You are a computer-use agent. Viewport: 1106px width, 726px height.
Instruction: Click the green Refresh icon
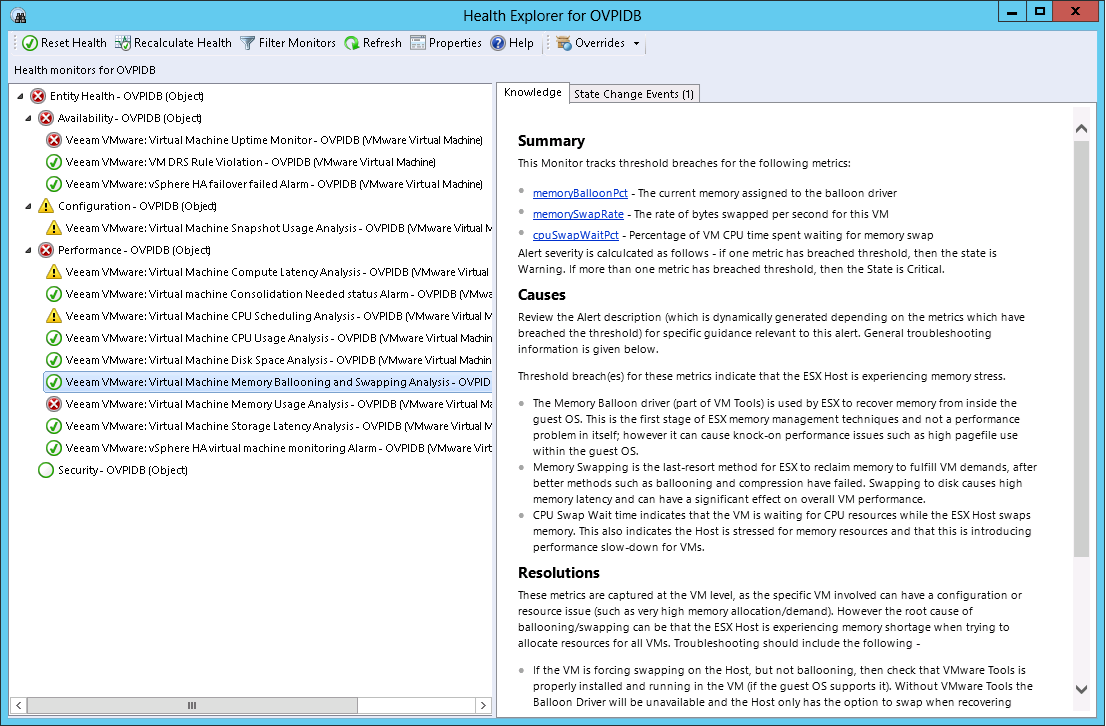coord(352,43)
